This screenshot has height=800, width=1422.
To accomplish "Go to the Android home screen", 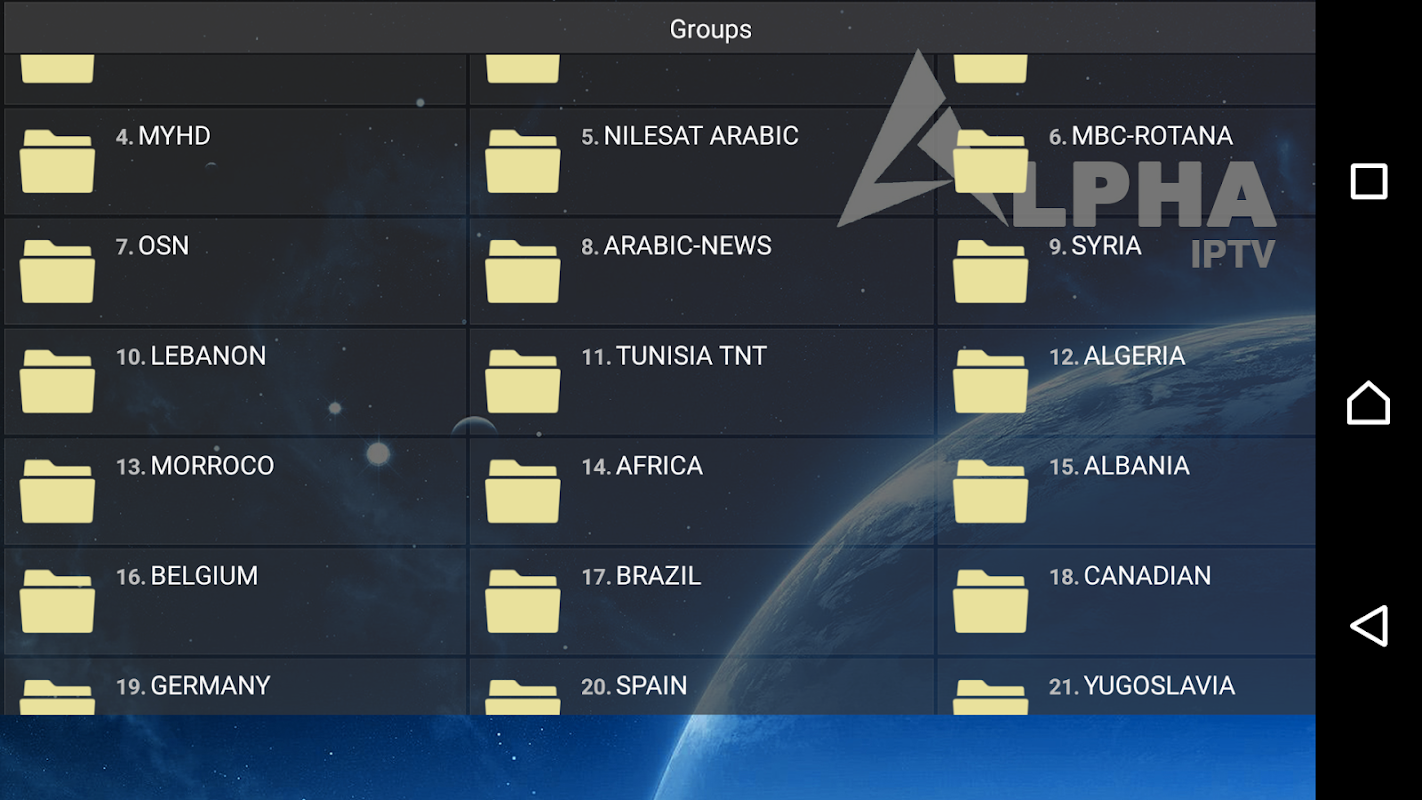I will [1369, 403].
